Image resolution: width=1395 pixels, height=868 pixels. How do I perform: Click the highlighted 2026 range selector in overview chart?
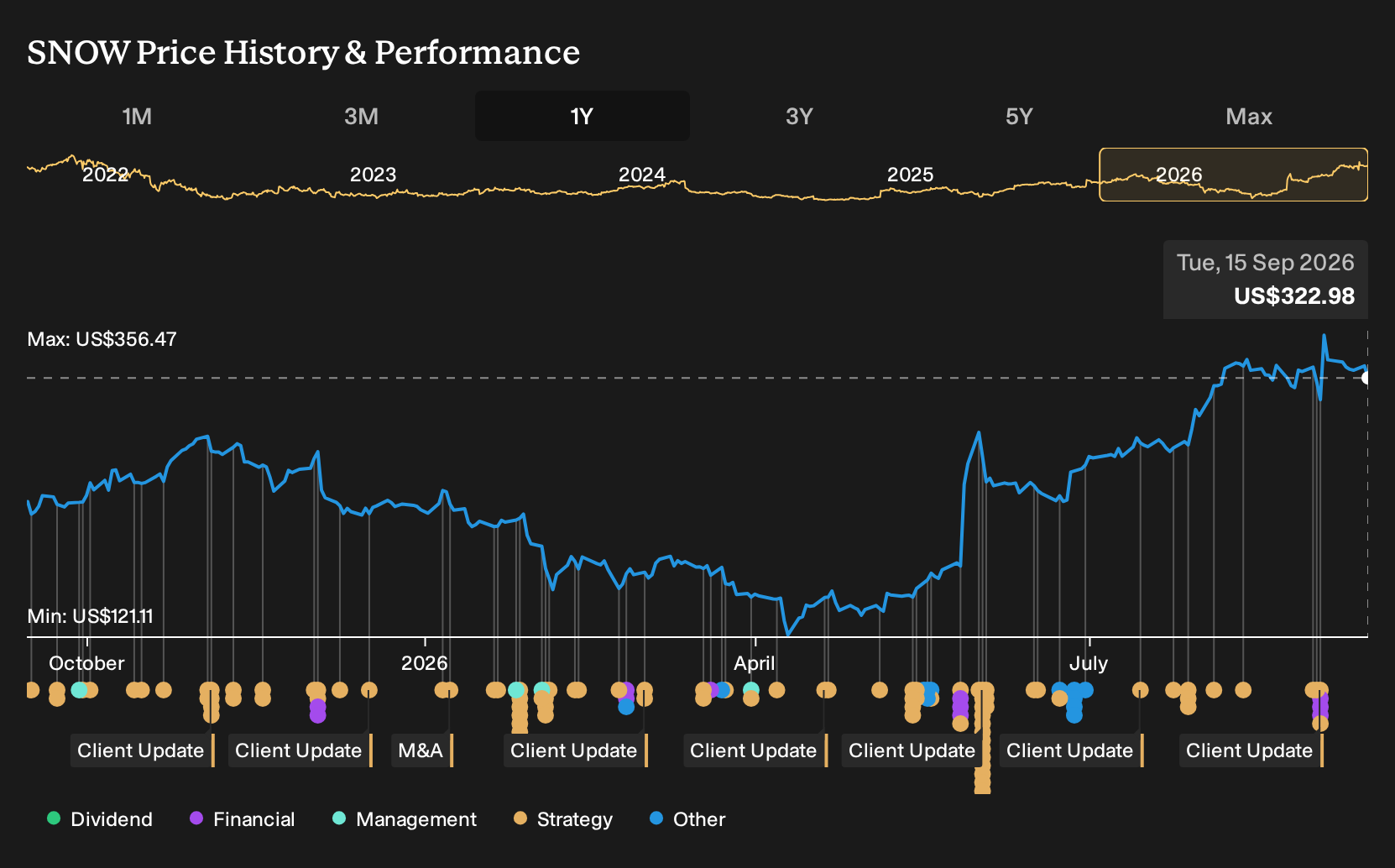(1233, 175)
